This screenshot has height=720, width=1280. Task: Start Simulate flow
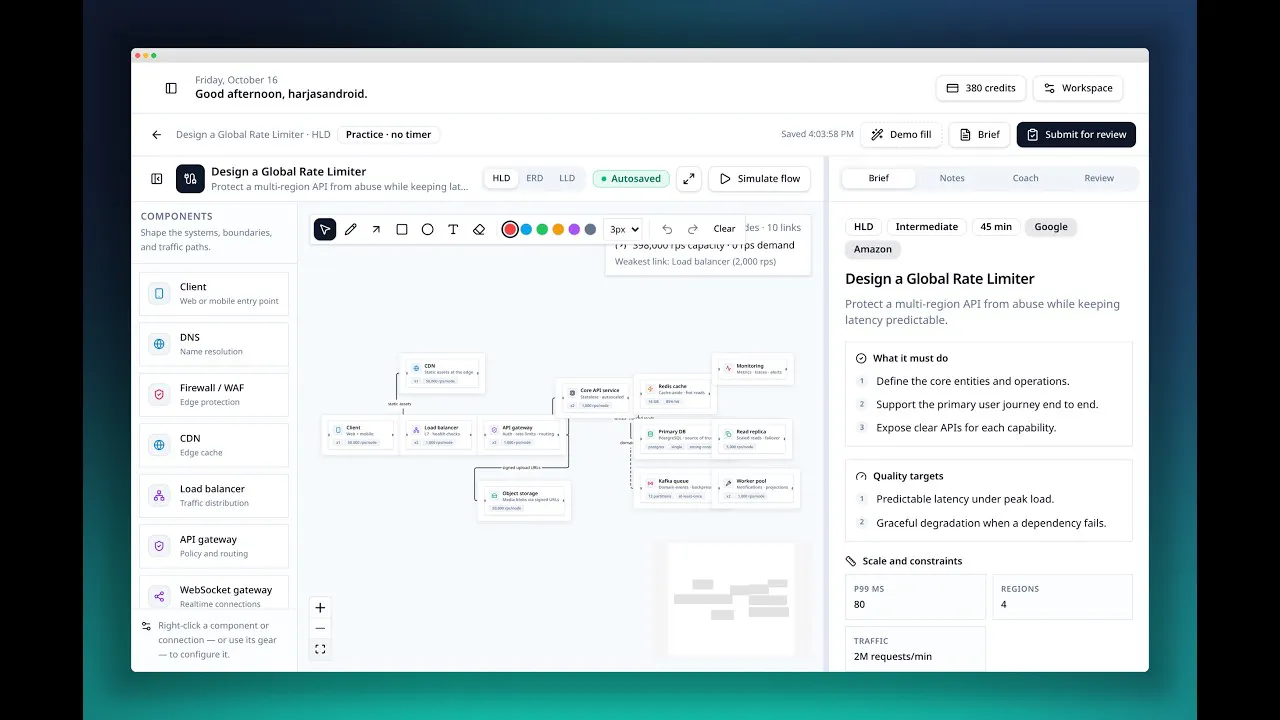point(760,179)
